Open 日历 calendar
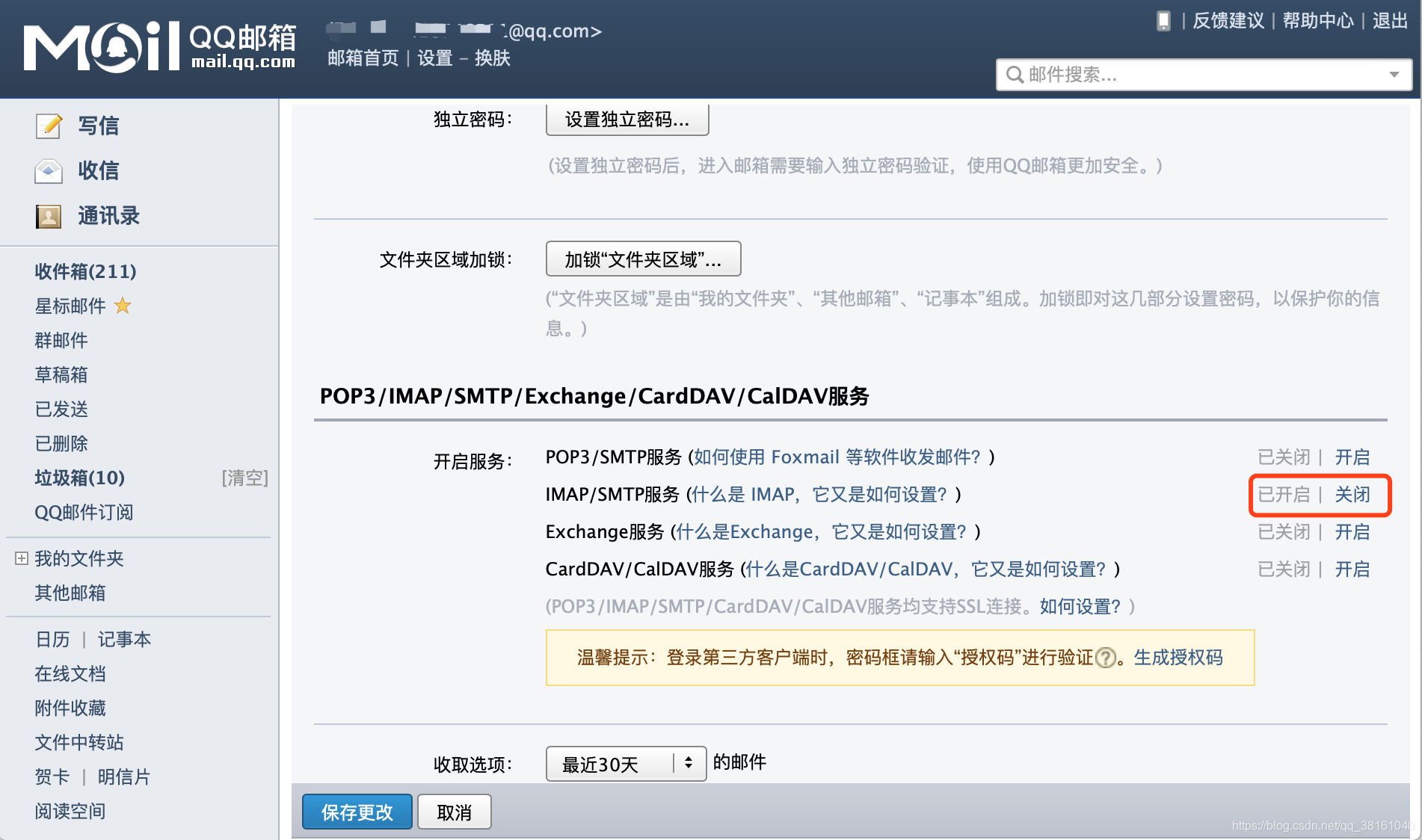Viewport: 1422px width, 840px height. 52,639
